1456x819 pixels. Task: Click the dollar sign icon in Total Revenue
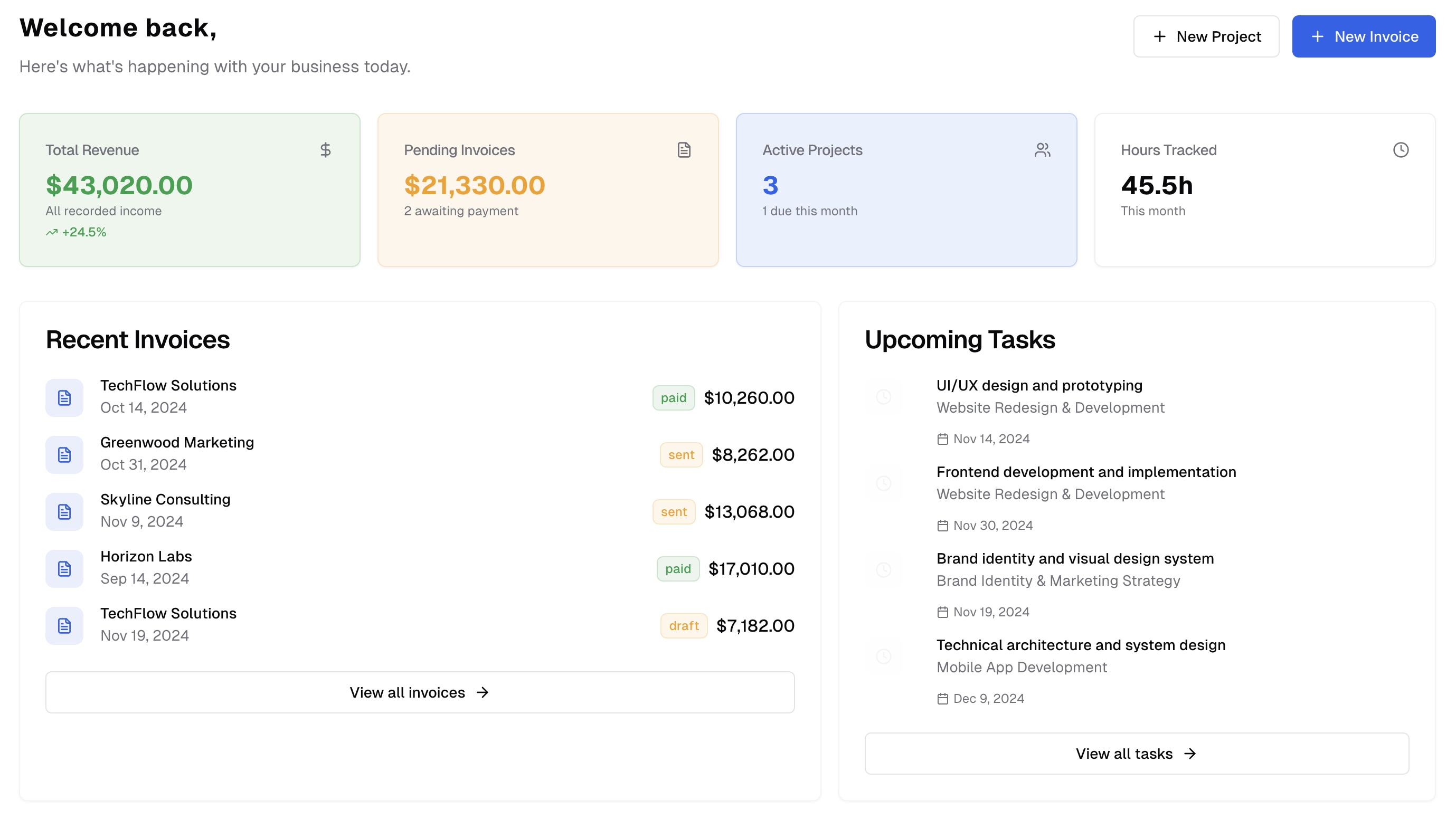click(325, 150)
